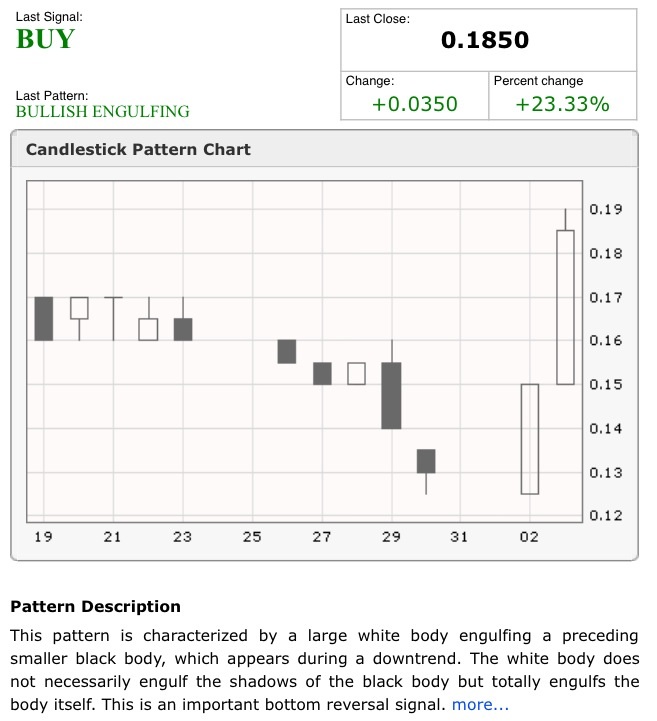Click the Candlestick Pattern Chart title bar
The width and height of the screenshot is (657, 721).
coord(138,150)
